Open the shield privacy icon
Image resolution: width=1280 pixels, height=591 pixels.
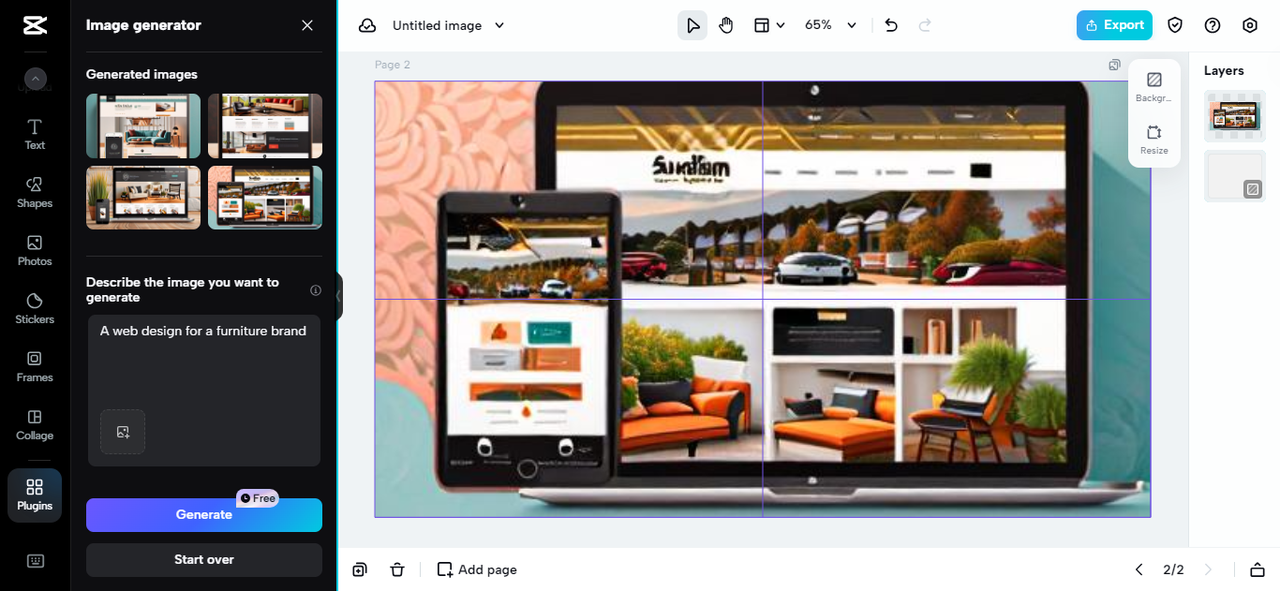click(x=1175, y=25)
